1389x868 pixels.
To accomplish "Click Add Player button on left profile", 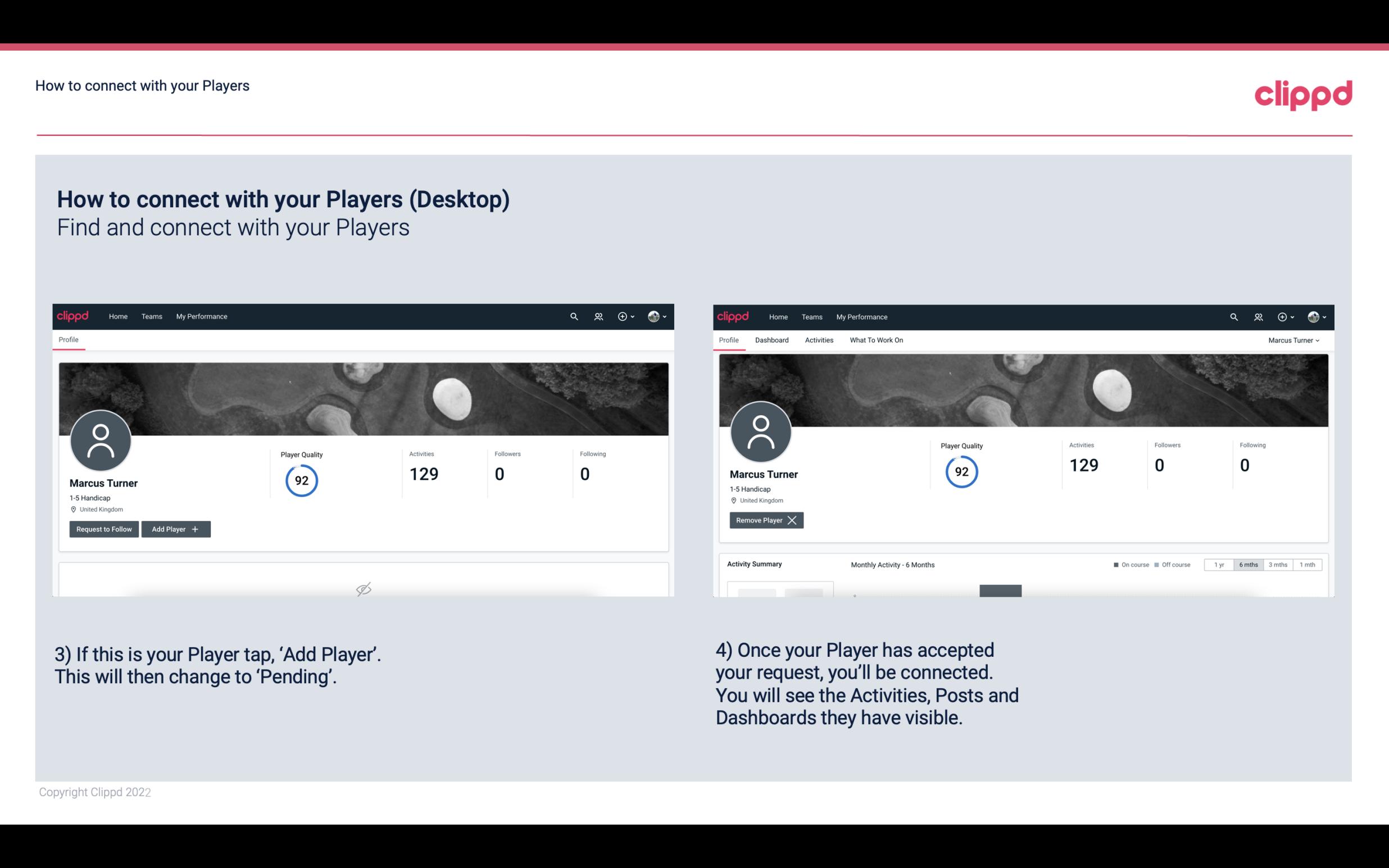I will 175,528.
